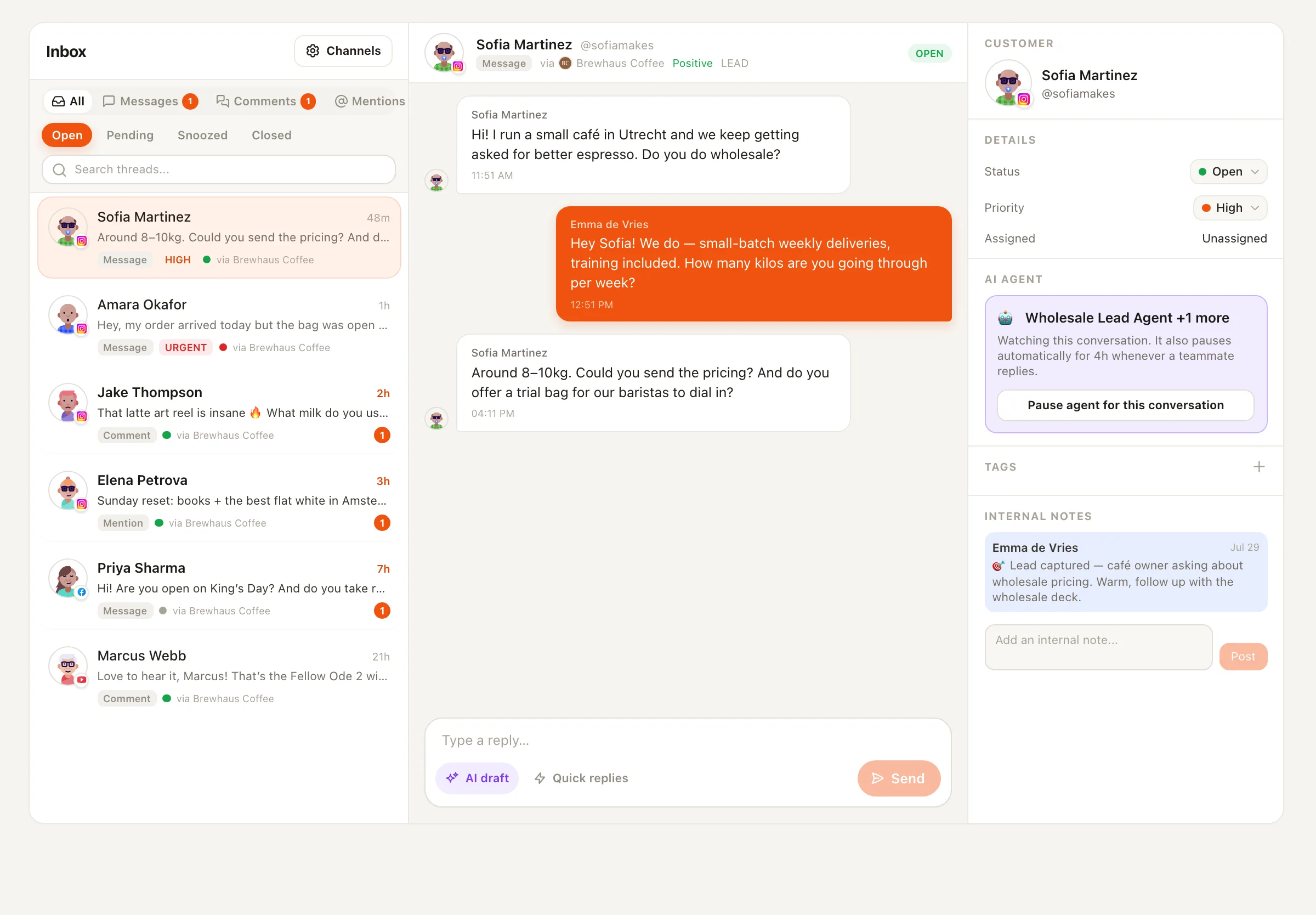The width and height of the screenshot is (1316, 915).
Task: Click customer avatar in Customer panel
Action: [x=1008, y=83]
